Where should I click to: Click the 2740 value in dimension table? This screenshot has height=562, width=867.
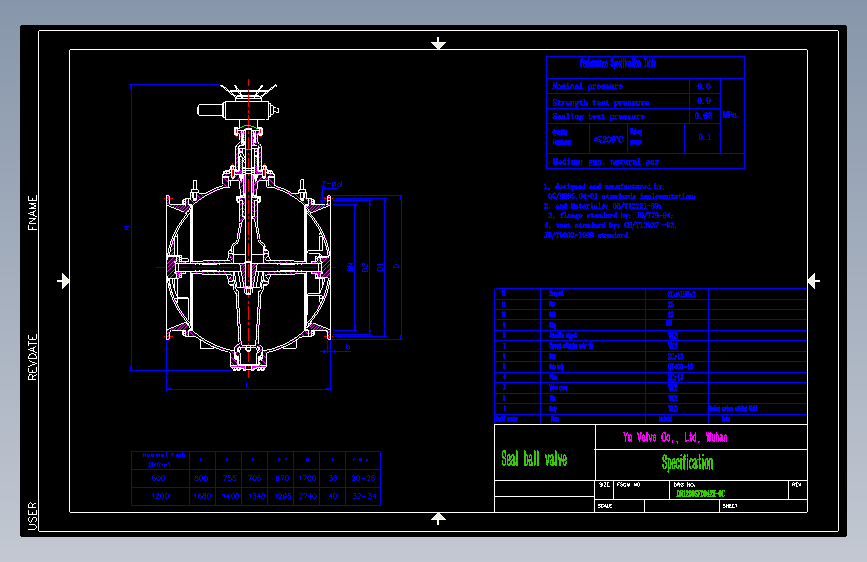point(307,496)
